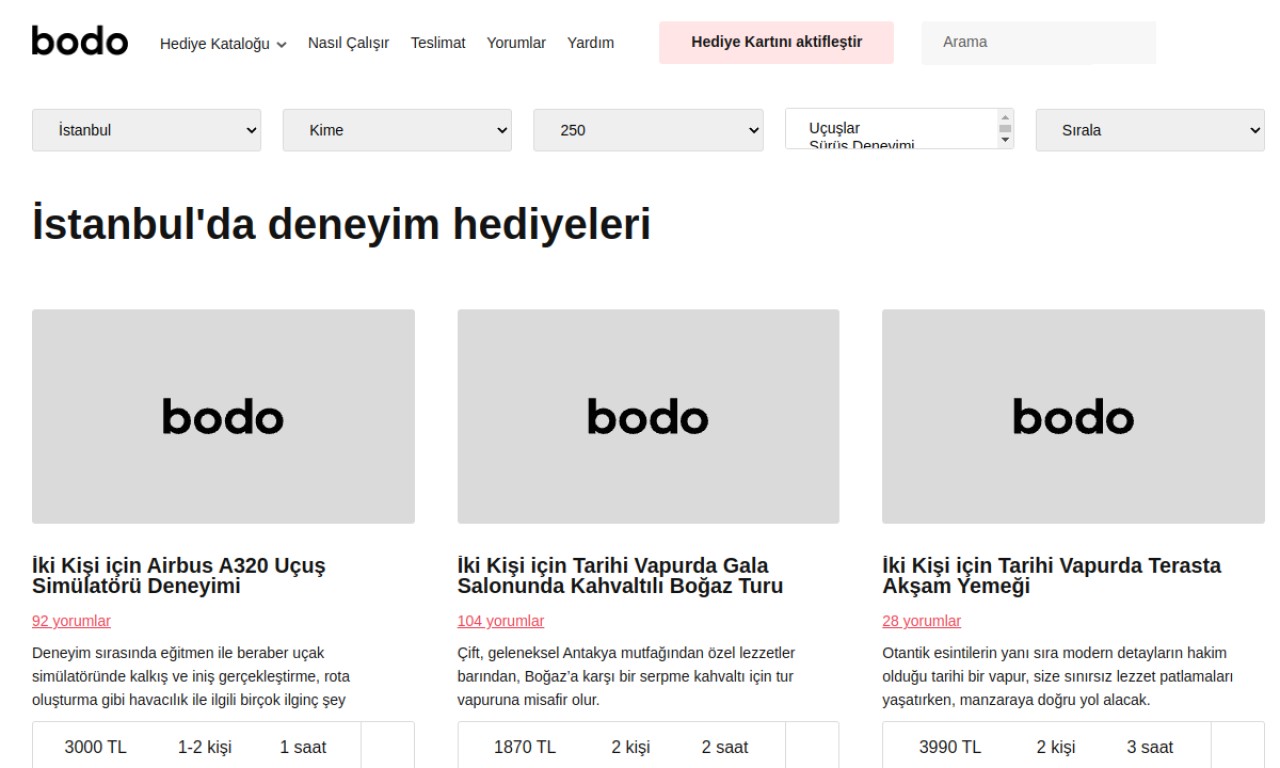Open Yorumlar from the navigation

[x=516, y=43]
